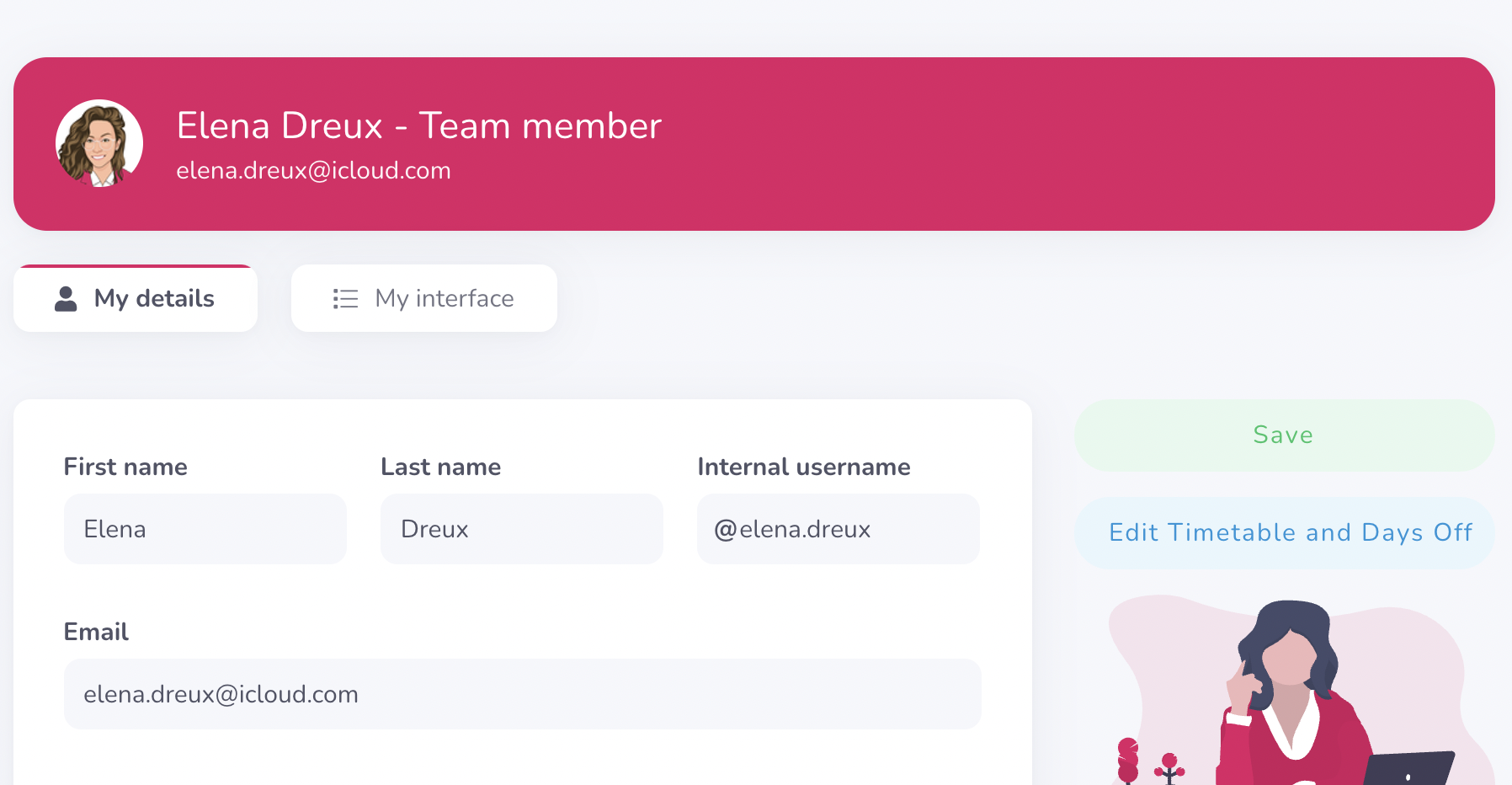This screenshot has width=1512, height=785.
Task: Open the My details tab
Action: [136, 299]
